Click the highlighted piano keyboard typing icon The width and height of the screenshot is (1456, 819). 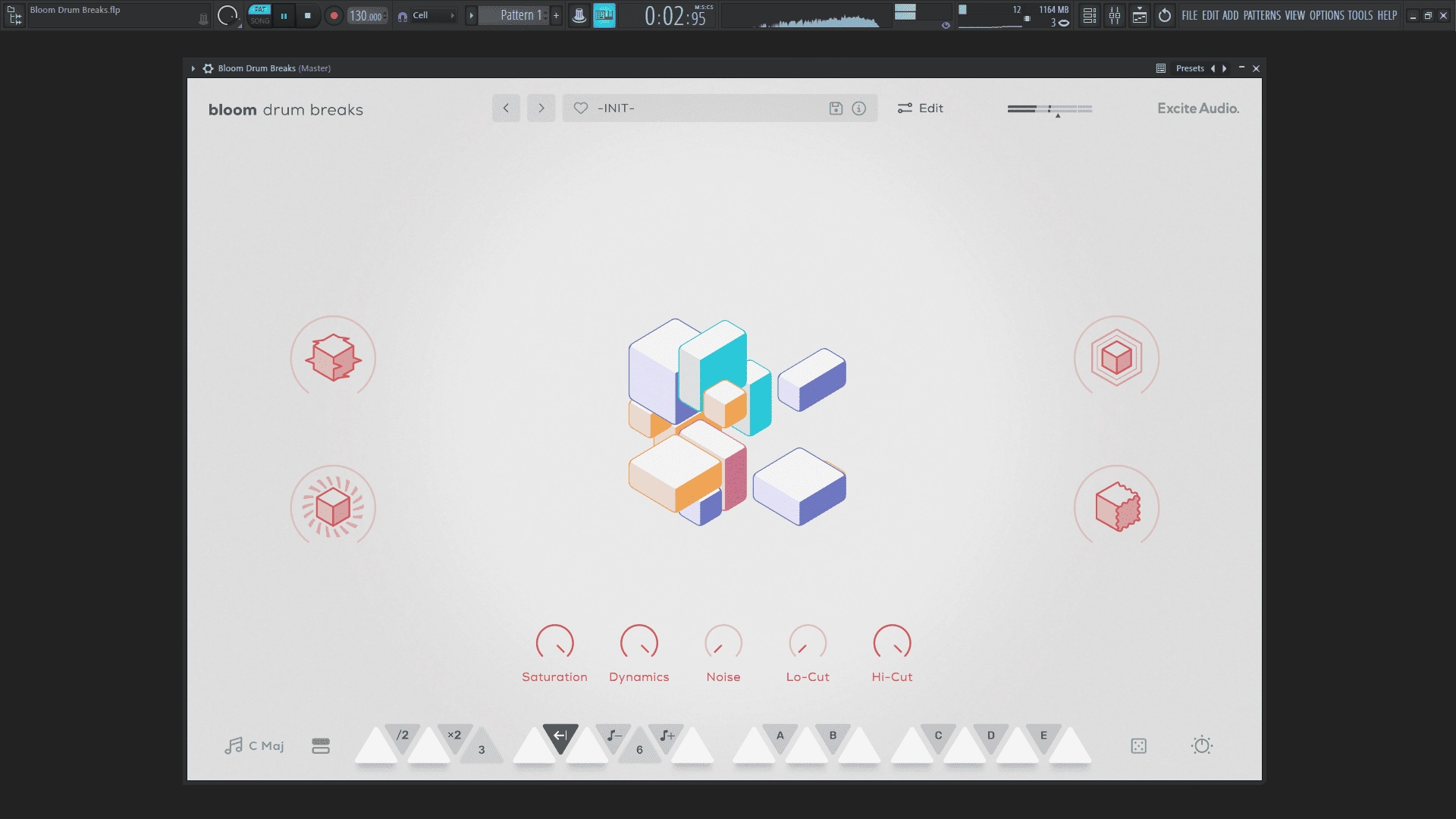[604, 15]
